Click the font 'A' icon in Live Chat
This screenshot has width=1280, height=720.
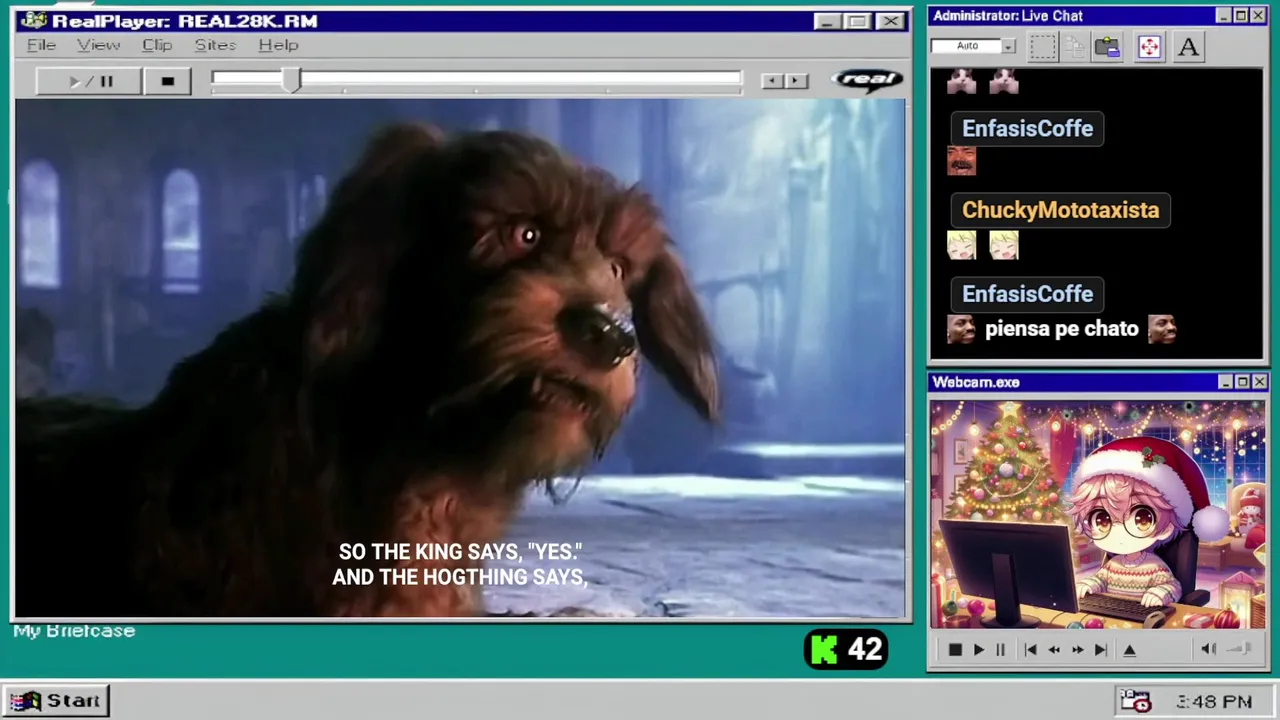(x=1188, y=46)
